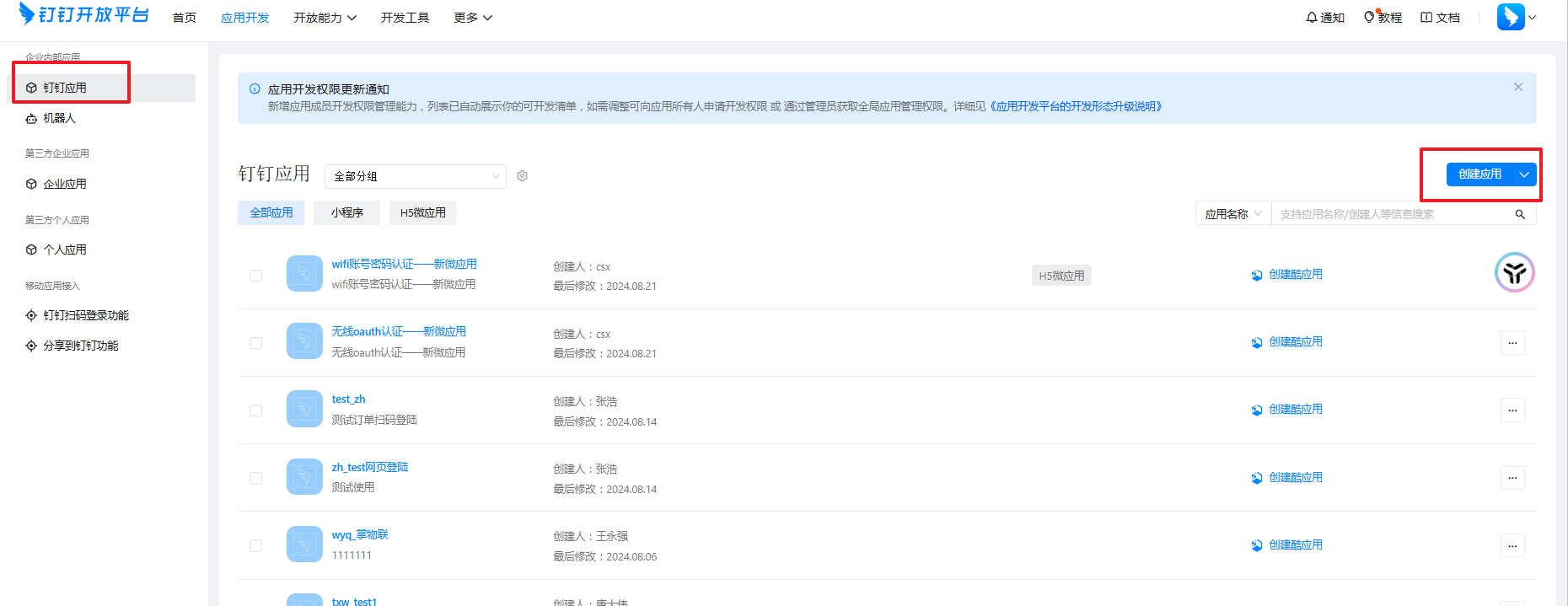Click the robot icon beside 机器人
This screenshot has height=606, width=1568.
pyautogui.click(x=31, y=119)
